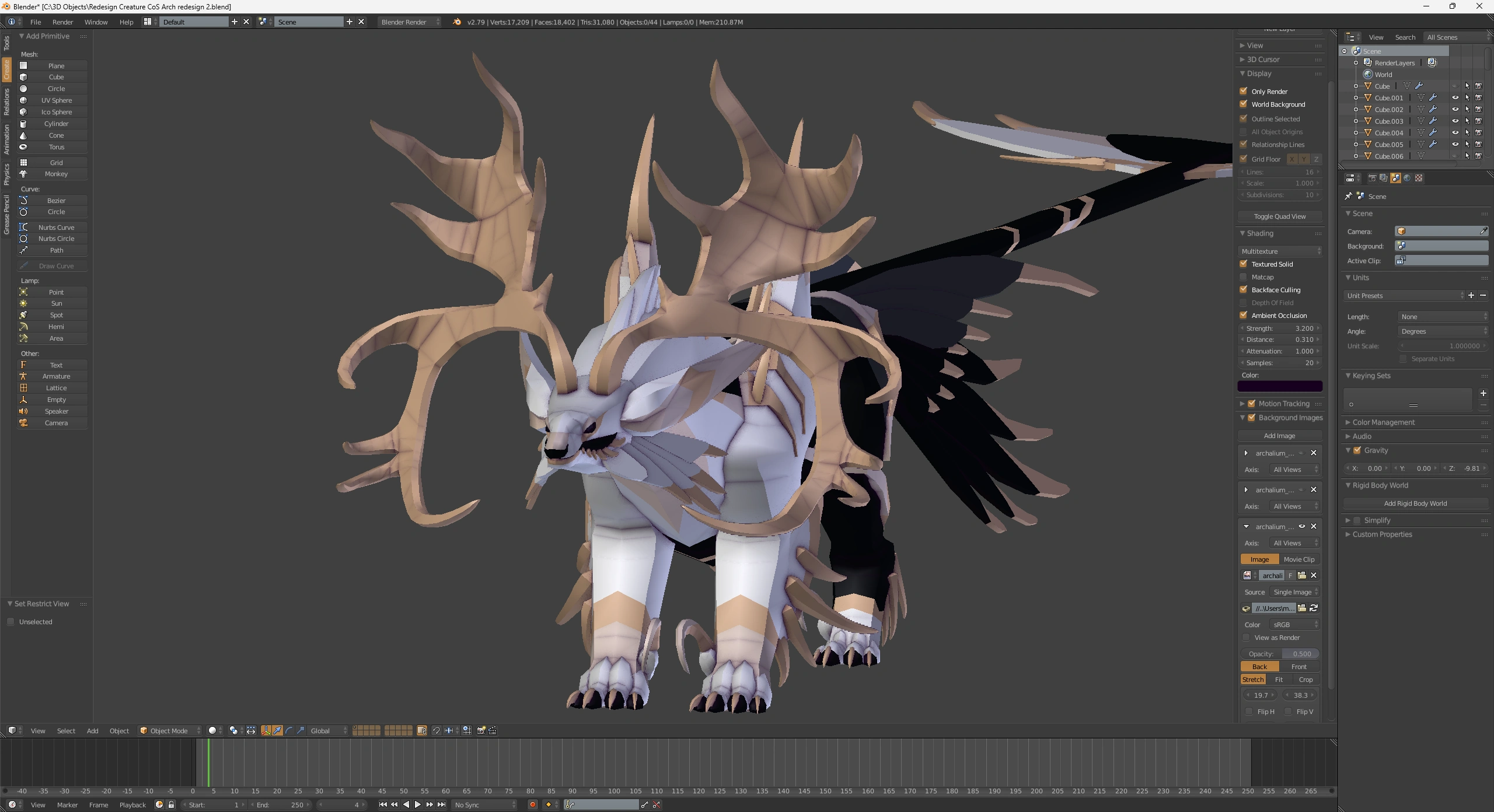This screenshot has height=812, width=1494.
Task: Click the OpenGL render camera icon in viewport header
Action: click(x=481, y=730)
